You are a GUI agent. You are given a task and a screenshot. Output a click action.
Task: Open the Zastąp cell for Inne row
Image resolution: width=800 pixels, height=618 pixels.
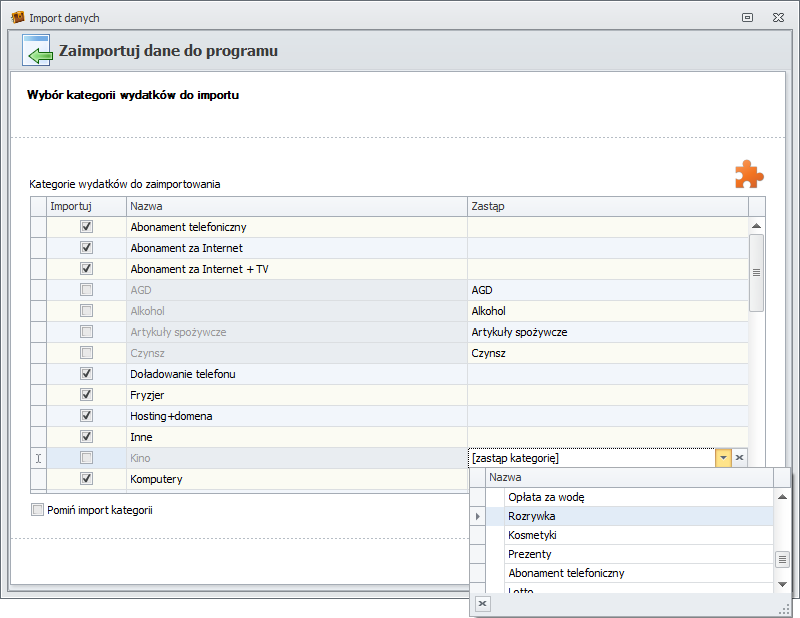pyautogui.click(x=607, y=437)
